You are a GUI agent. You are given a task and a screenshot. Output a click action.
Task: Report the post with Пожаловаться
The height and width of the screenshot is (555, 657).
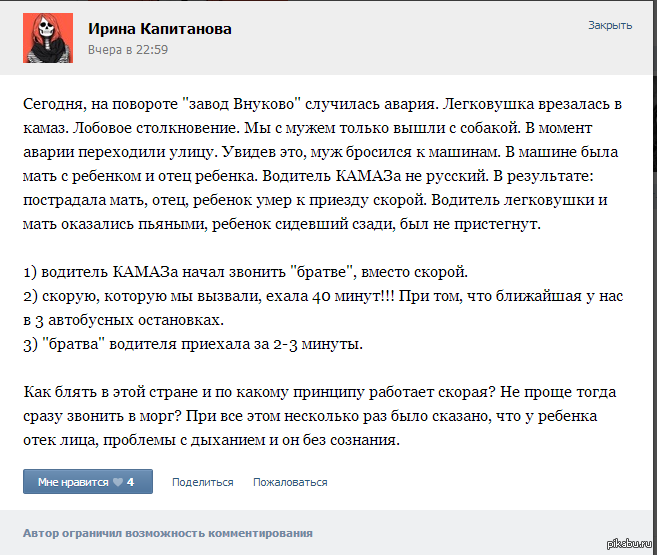pyautogui.click(x=290, y=482)
